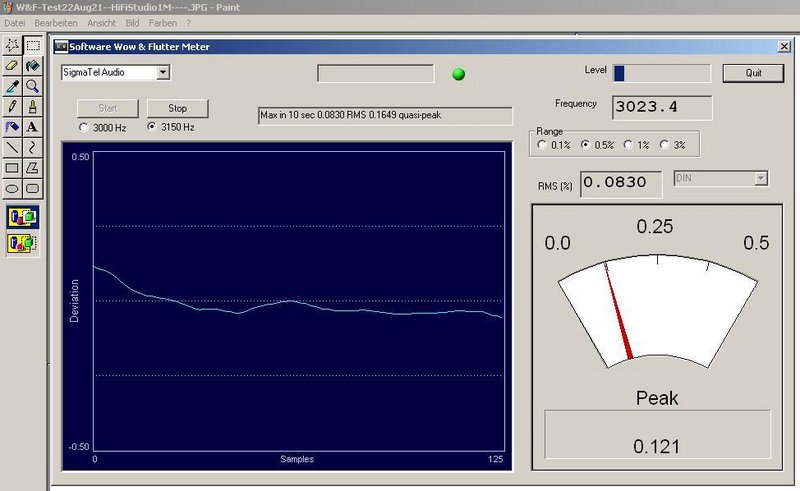This screenshot has width=800, height=491.
Task: Click the Max in 10 sec status text
Action: (385, 115)
